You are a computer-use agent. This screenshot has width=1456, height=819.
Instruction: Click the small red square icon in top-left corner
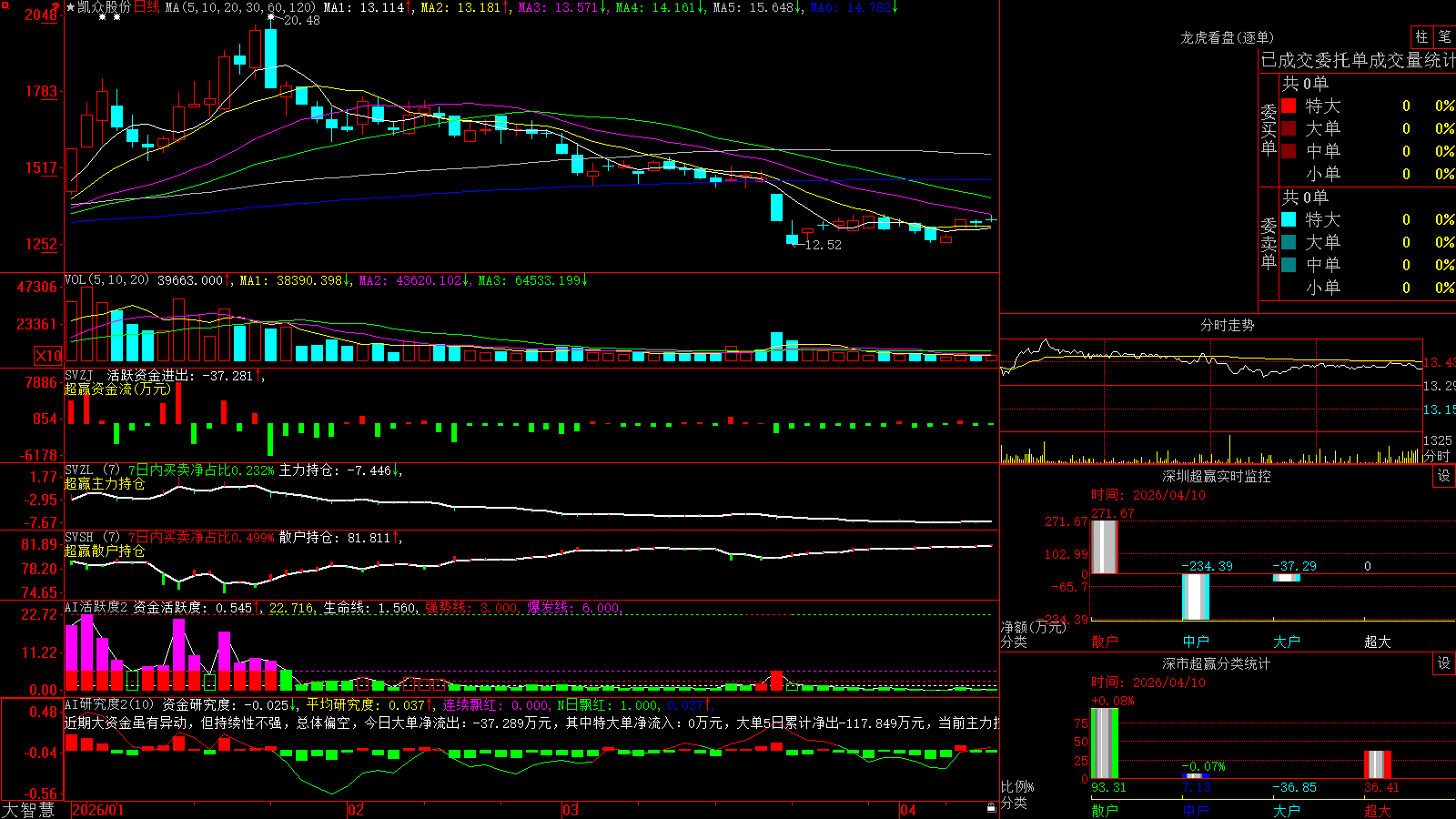[x=5, y=5]
